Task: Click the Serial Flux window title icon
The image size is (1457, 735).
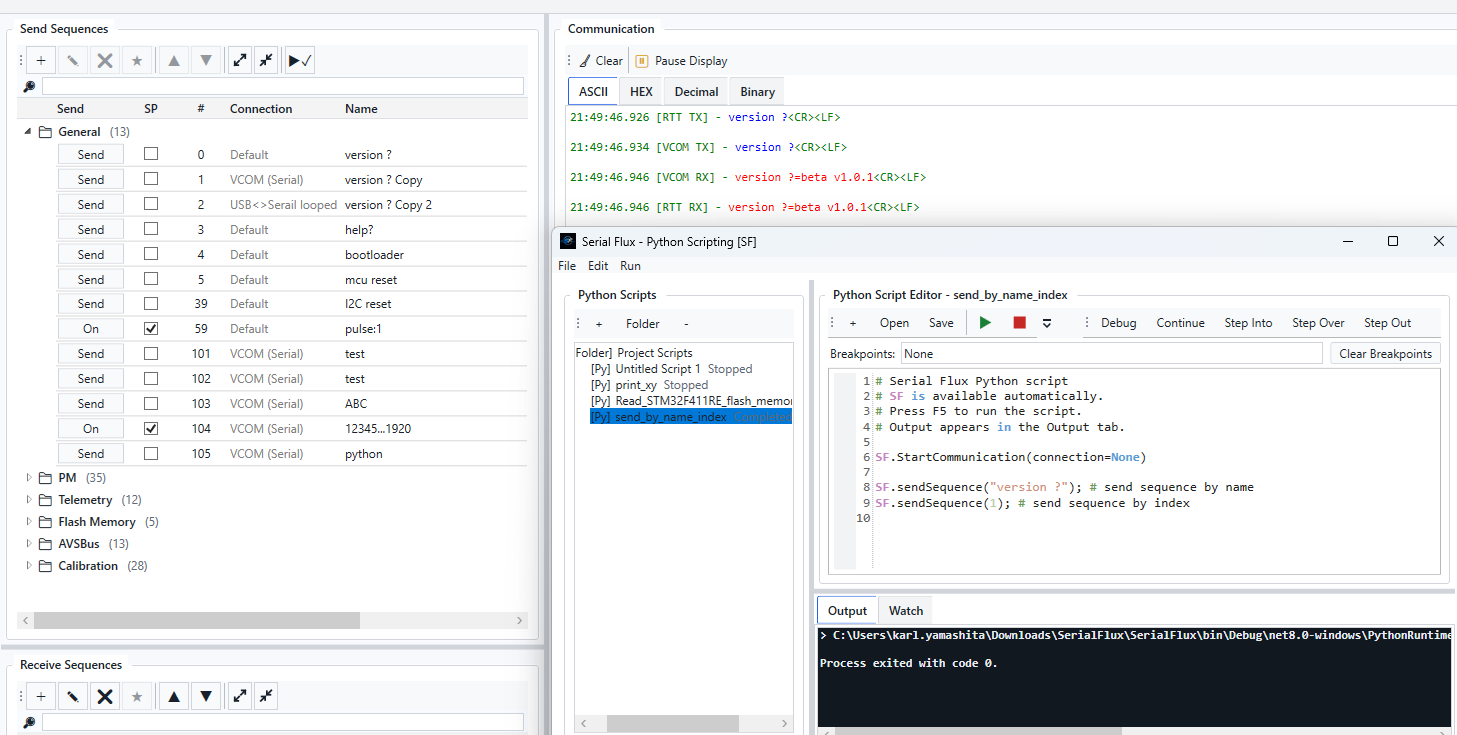Action: click(568, 241)
